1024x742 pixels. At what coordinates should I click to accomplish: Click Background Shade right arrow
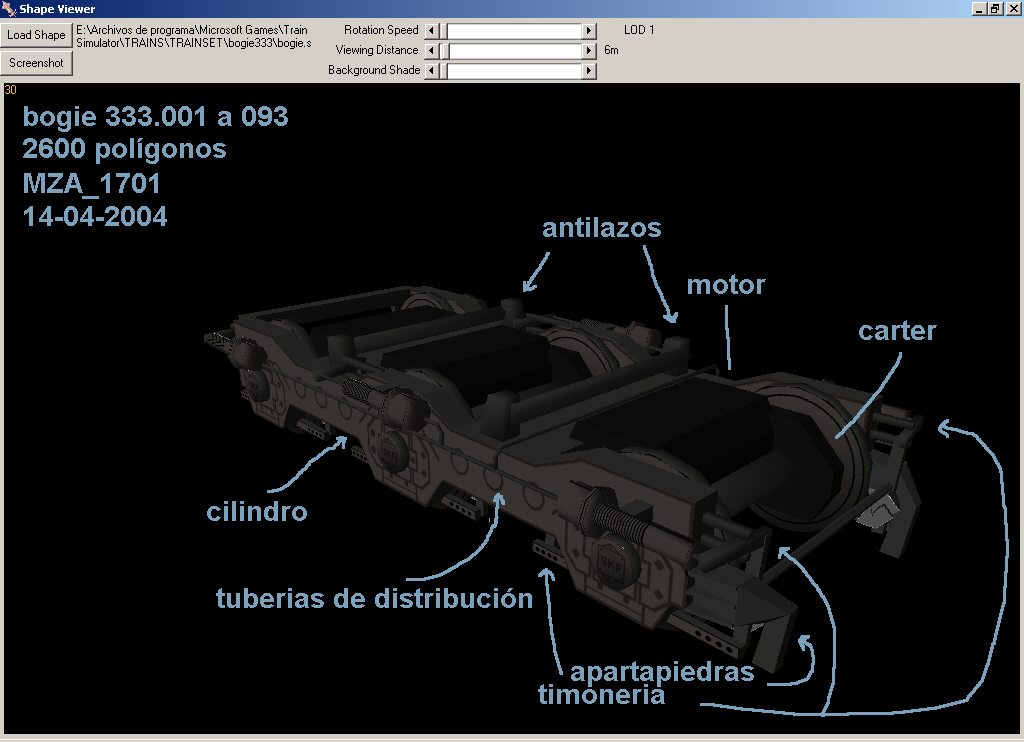click(589, 71)
